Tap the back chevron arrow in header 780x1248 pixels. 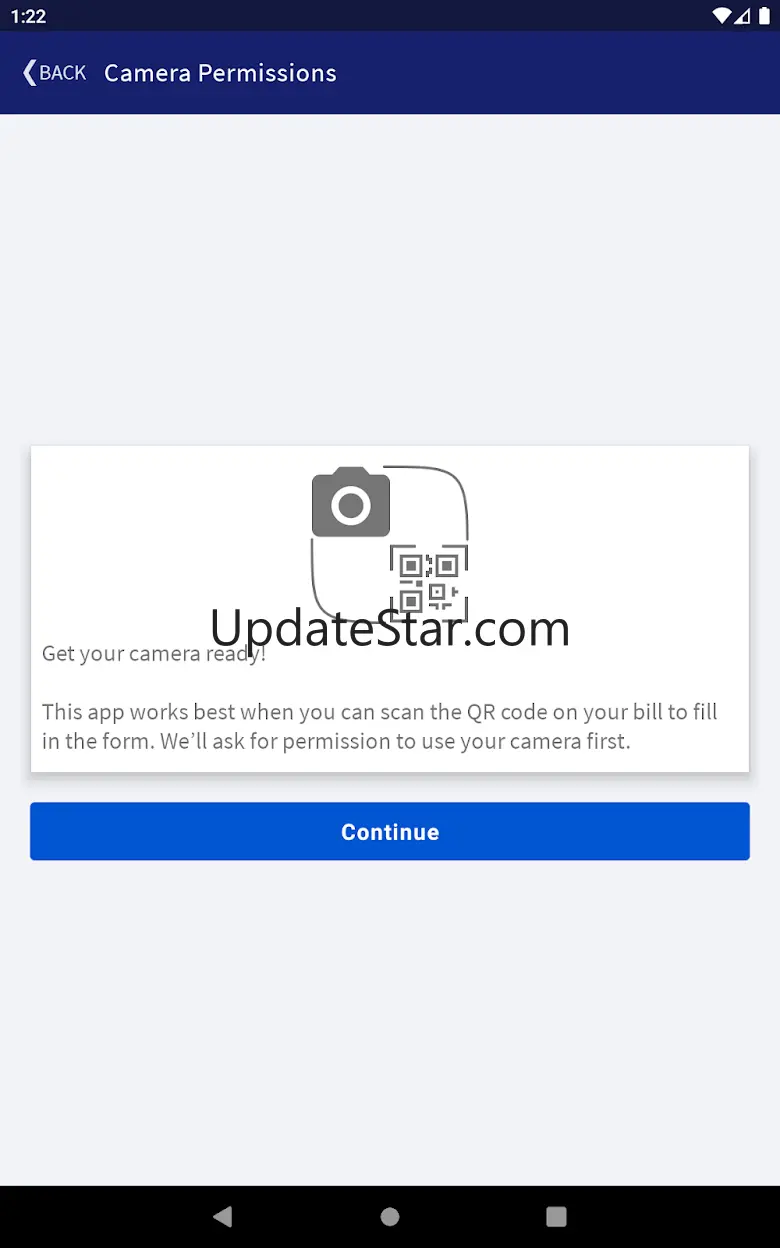(29, 72)
